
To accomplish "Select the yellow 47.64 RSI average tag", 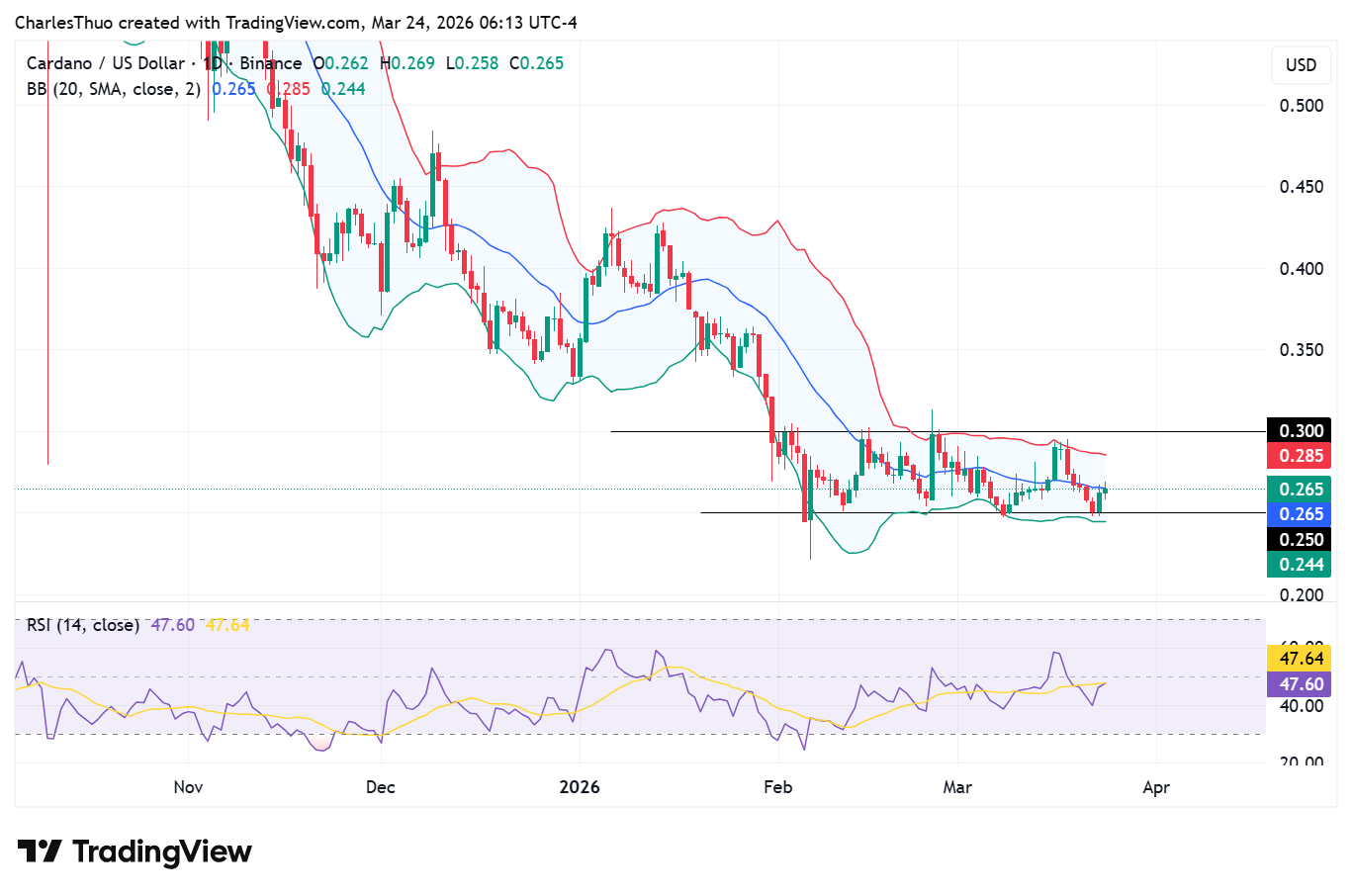I will (1301, 659).
